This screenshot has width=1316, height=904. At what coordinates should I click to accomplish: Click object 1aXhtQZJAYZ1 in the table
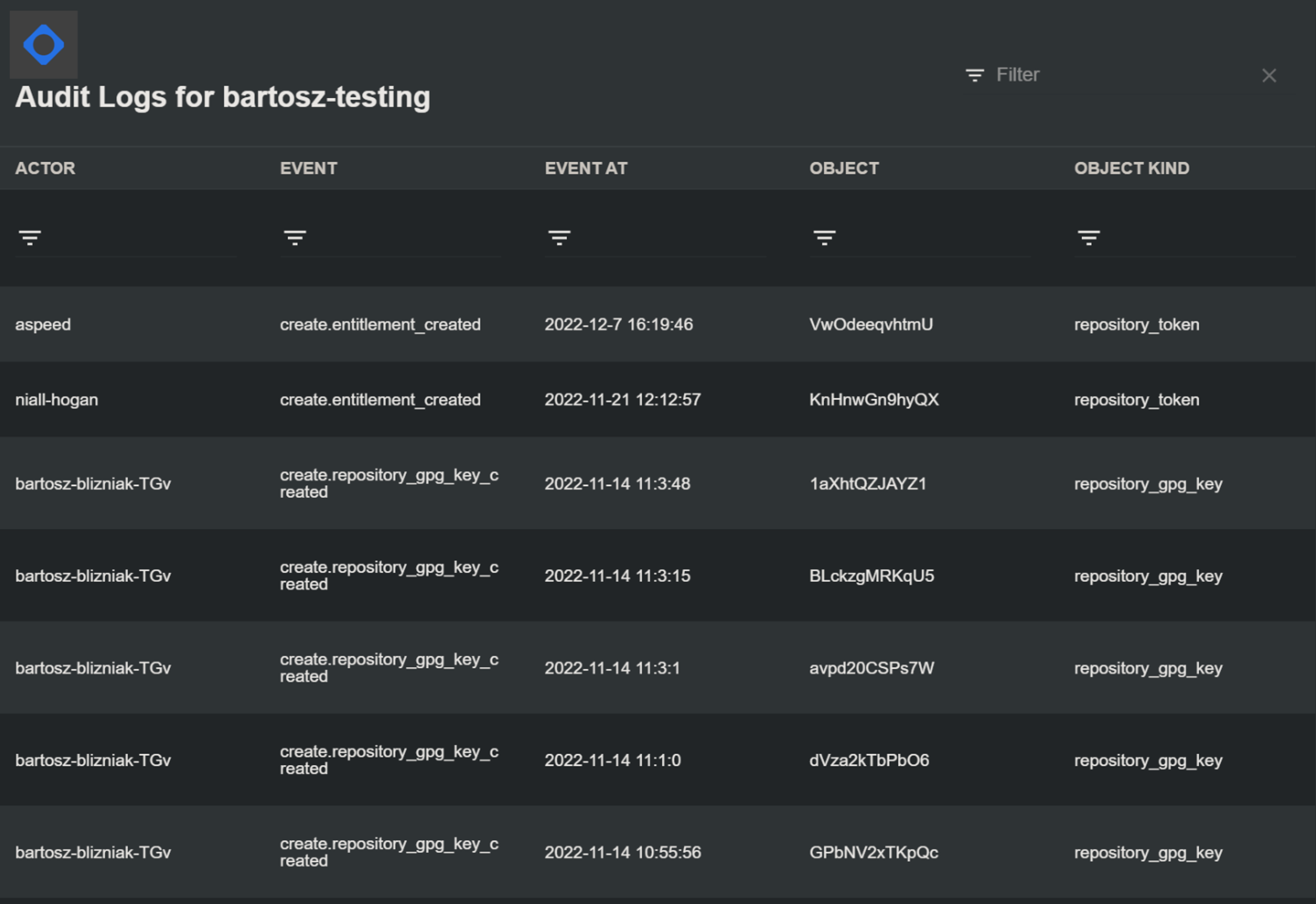pyautogui.click(x=868, y=484)
